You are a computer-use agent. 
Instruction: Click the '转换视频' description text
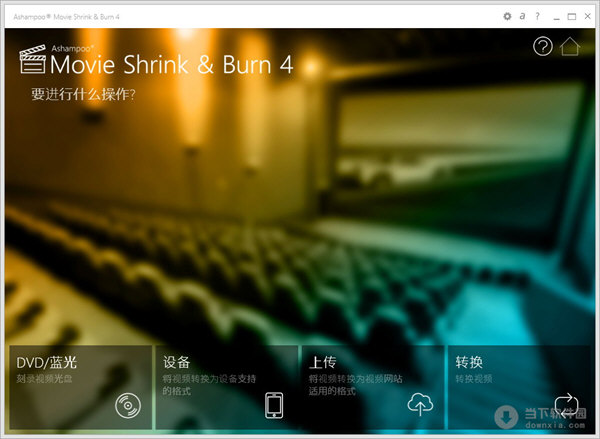pyautogui.click(x=474, y=379)
